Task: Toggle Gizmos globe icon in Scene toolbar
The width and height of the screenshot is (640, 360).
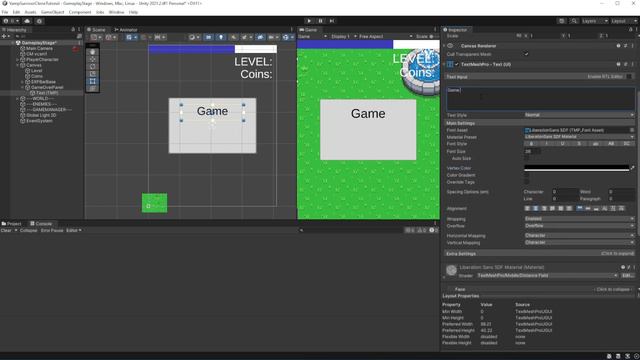Action: click(286, 37)
